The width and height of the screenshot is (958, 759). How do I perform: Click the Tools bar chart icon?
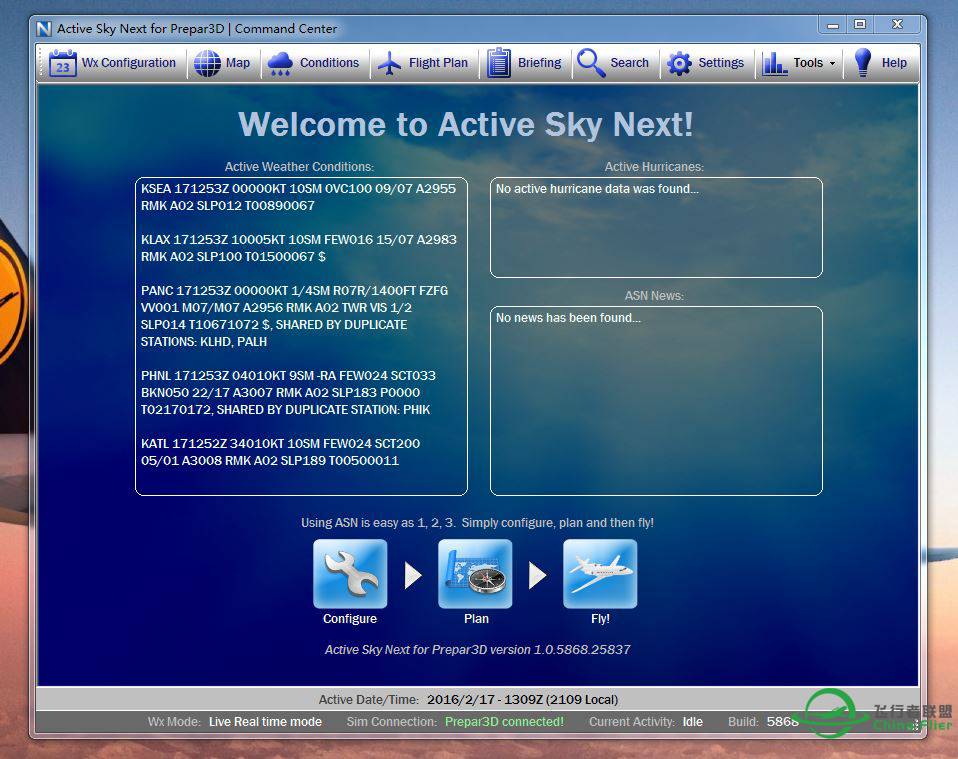[x=775, y=63]
